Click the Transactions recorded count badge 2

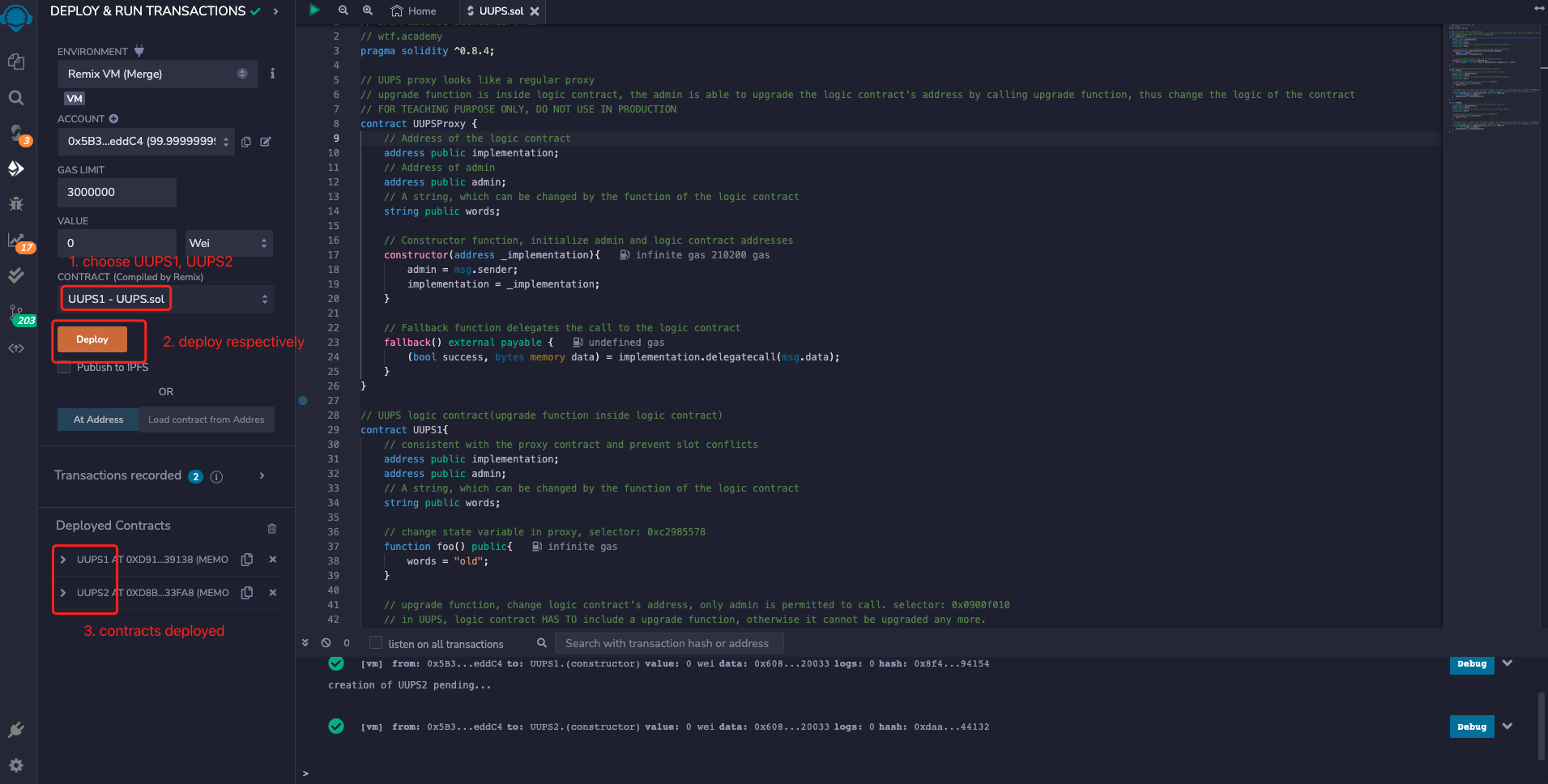coord(195,477)
